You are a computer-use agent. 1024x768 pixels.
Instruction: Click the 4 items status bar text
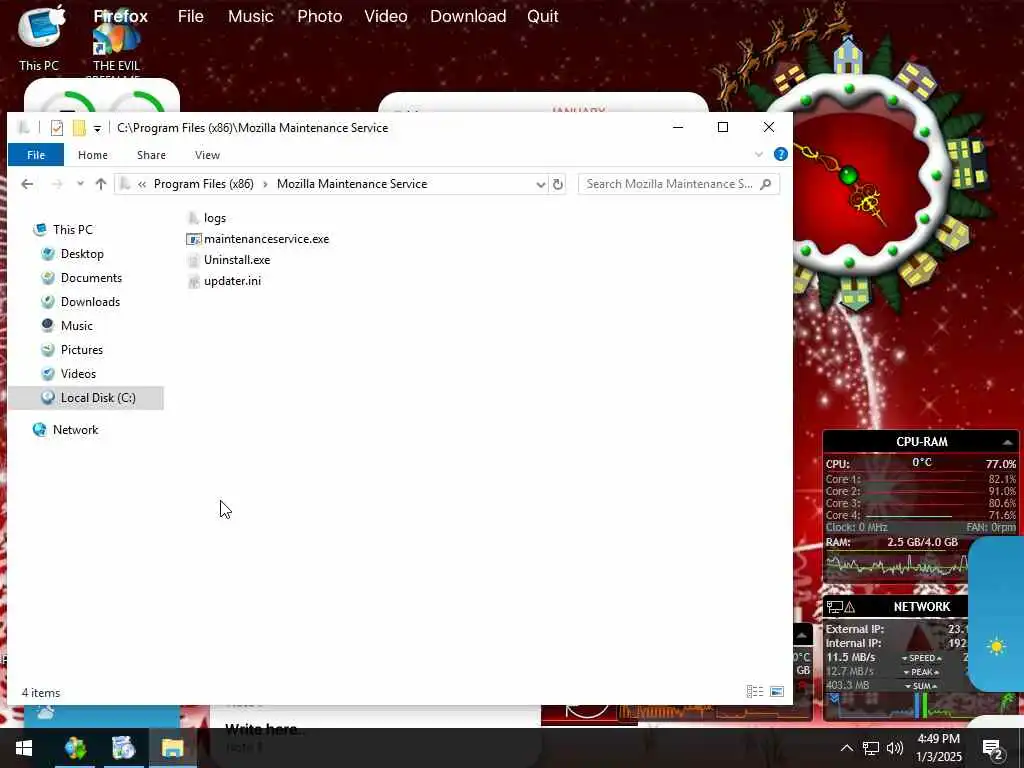tap(40, 693)
